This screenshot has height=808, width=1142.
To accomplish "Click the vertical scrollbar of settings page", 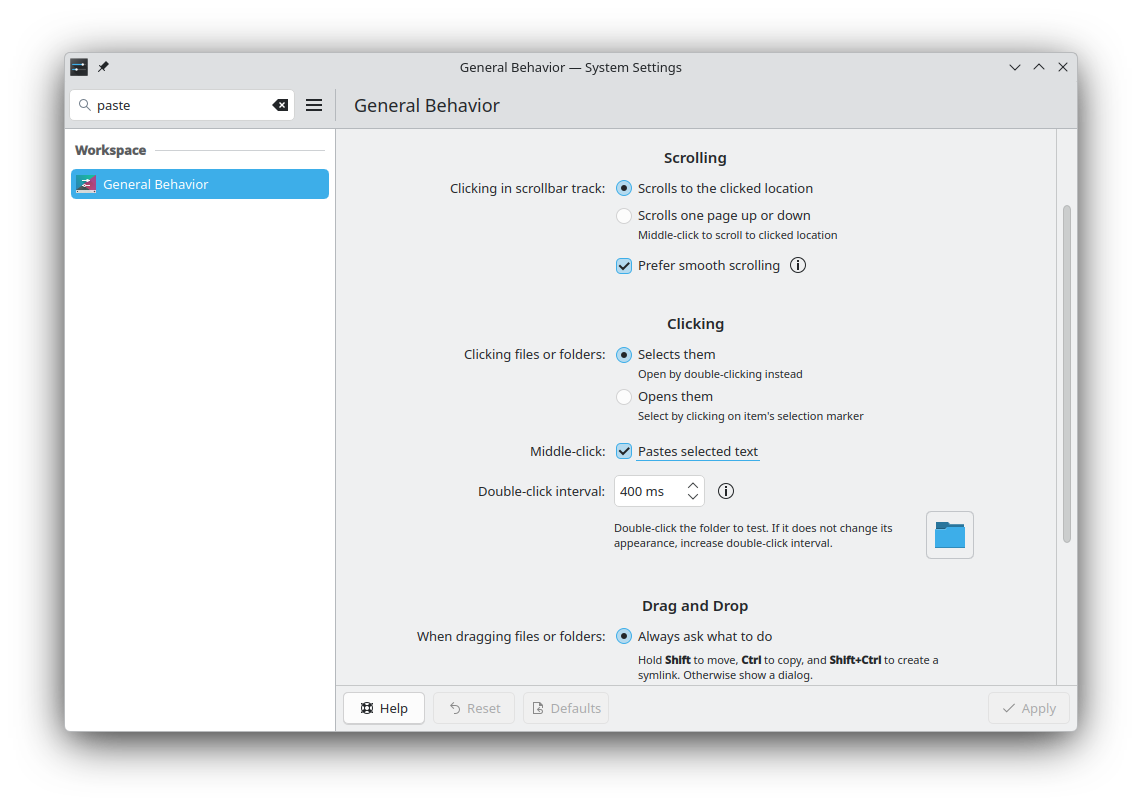I will (x=1067, y=374).
